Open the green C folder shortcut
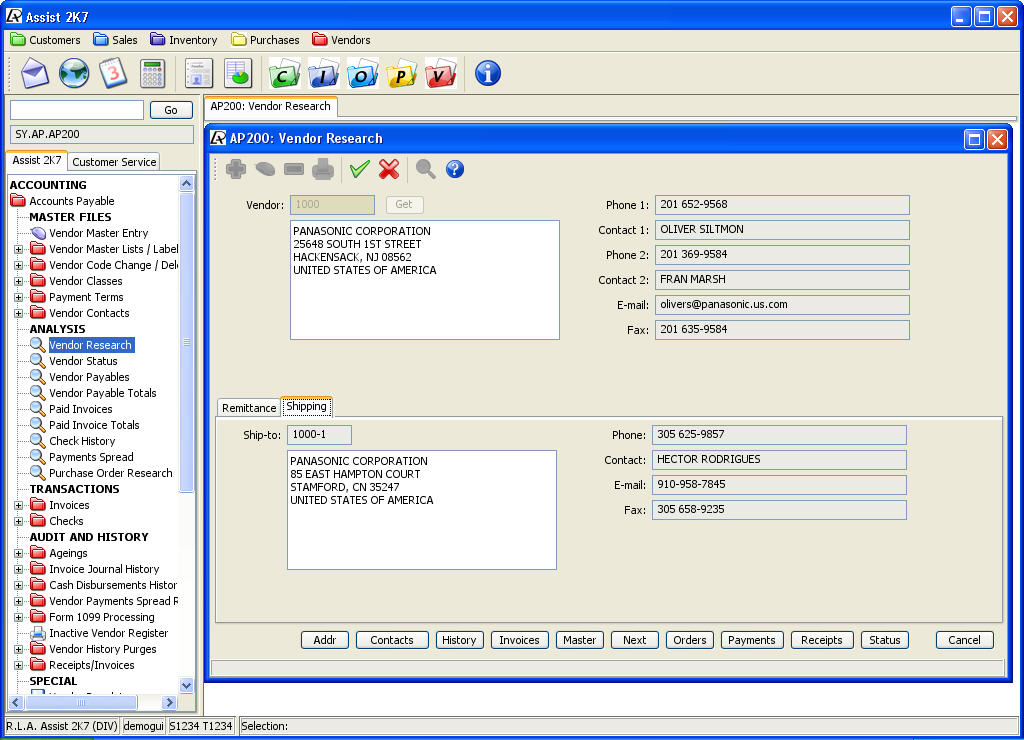 (x=284, y=73)
